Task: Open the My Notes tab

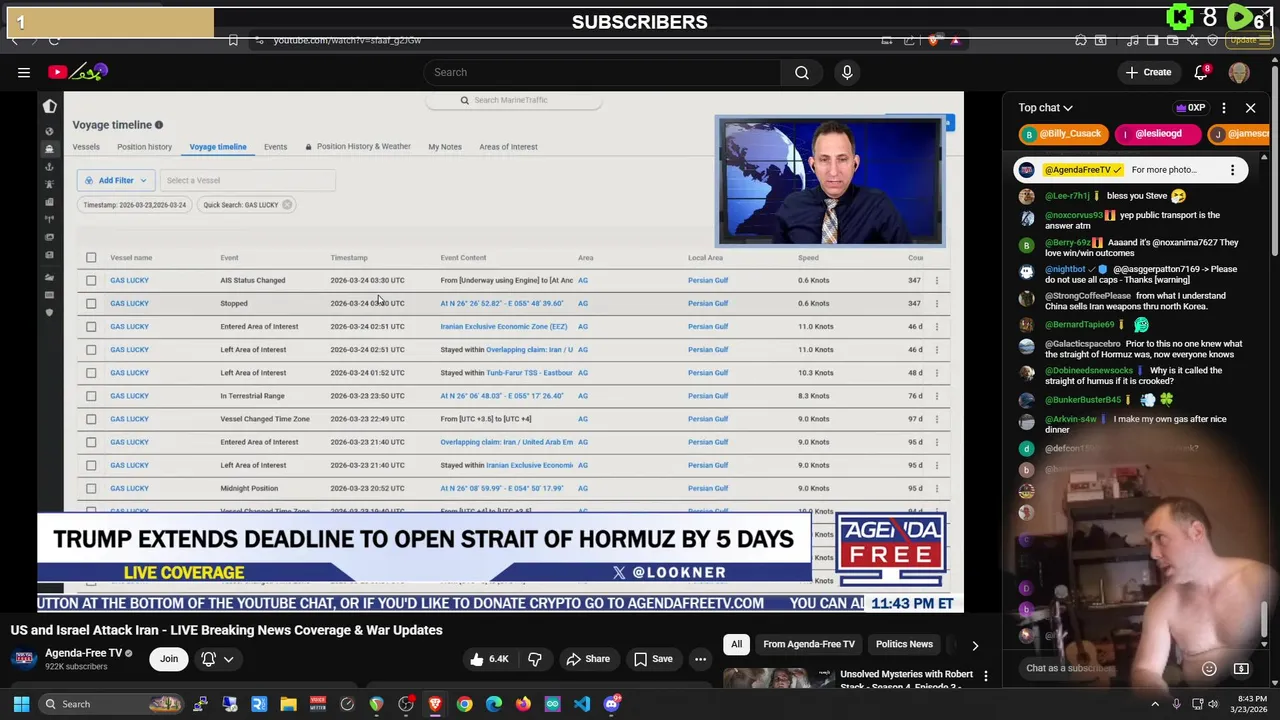Action: [x=445, y=147]
